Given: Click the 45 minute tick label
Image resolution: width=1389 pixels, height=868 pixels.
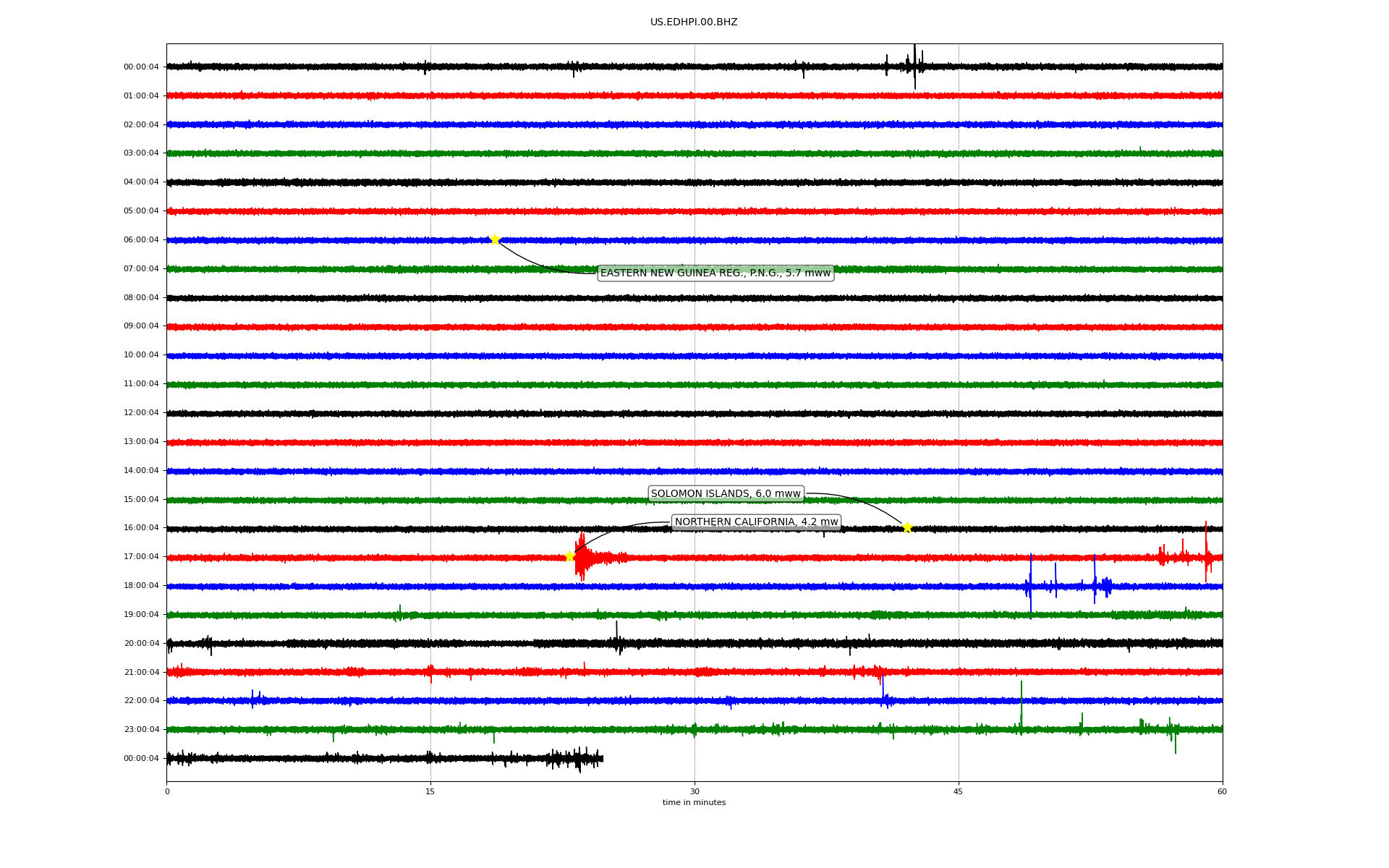Looking at the screenshot, I should point(959,791).
